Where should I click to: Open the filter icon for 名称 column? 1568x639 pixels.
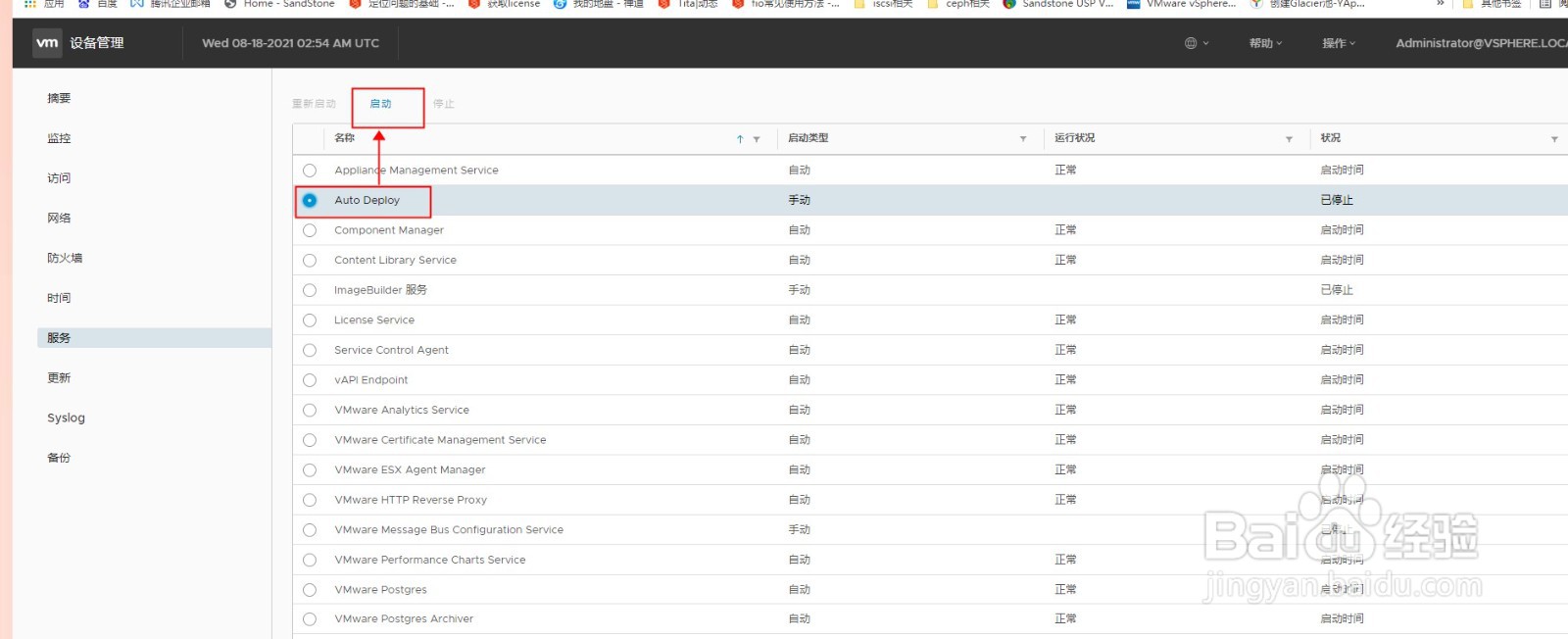click(757, 139)
